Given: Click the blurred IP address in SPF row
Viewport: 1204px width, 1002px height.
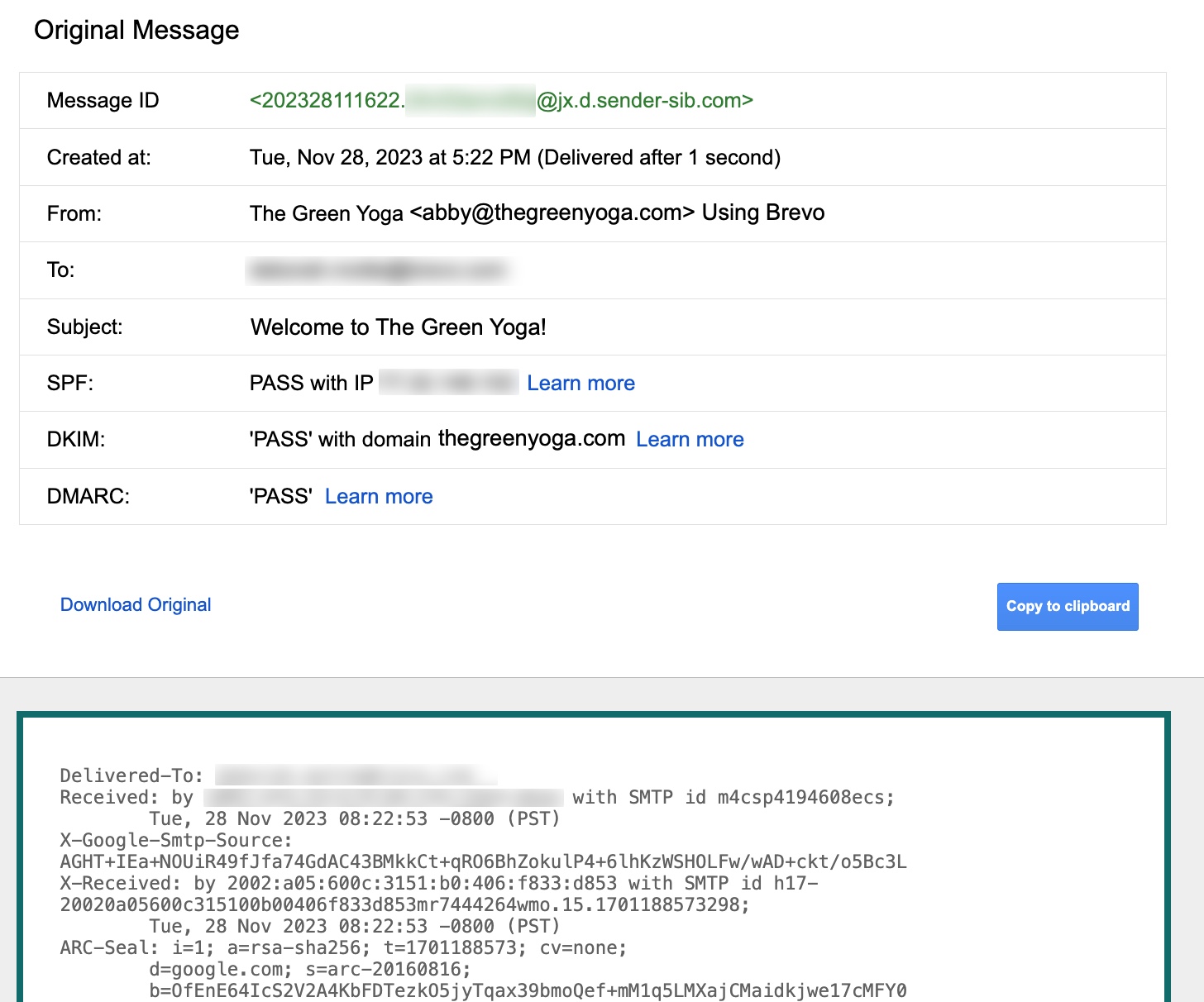Looking at the screenshot, I should coord(447,383).
